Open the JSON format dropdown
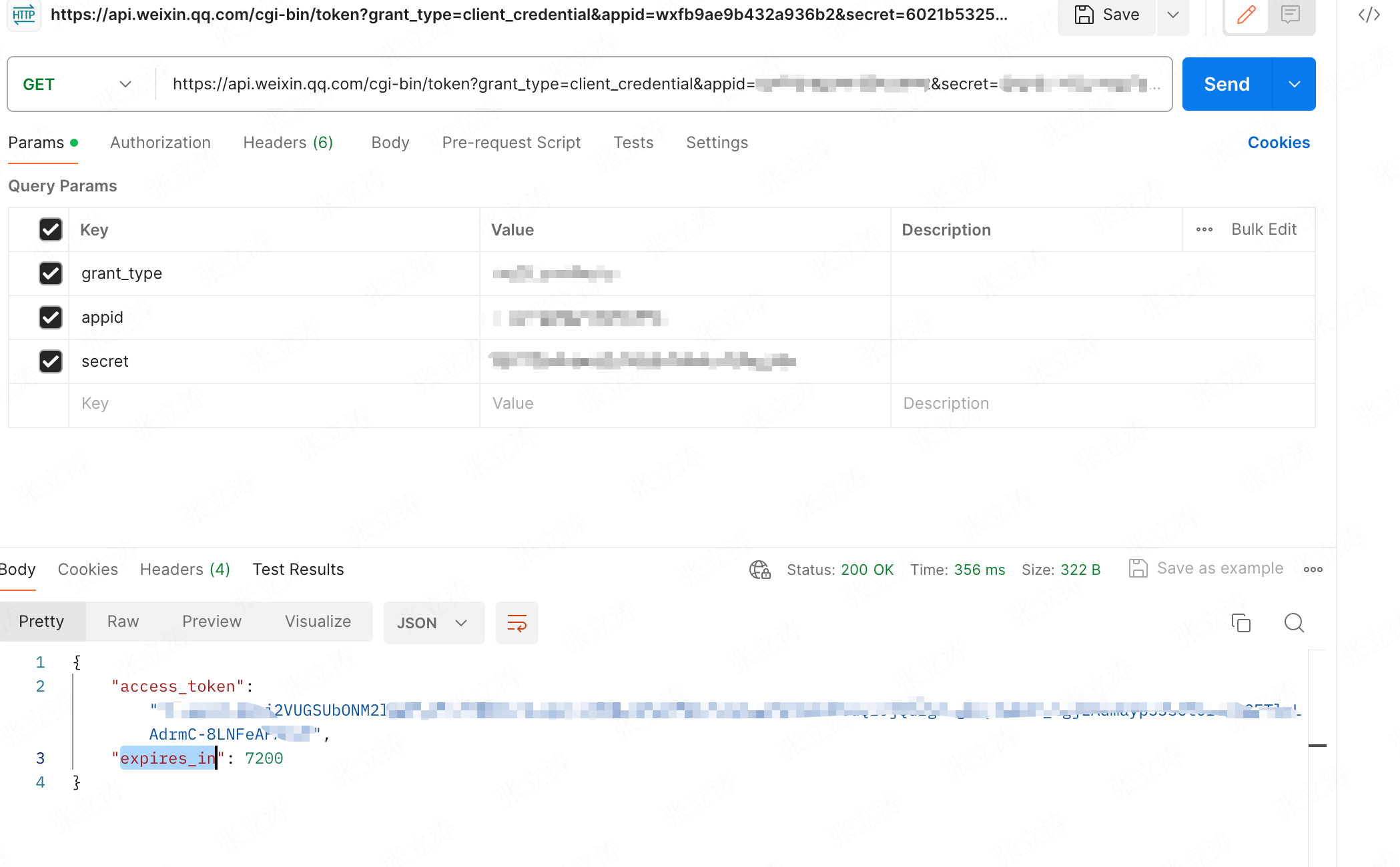Screen dimensions: 1400x867 click(x=433, y=623)
